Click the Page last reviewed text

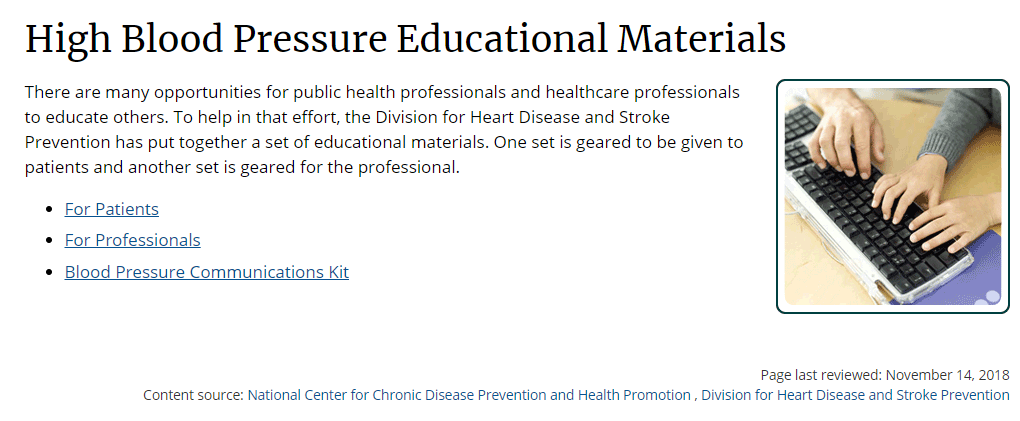tap(821, 375)
